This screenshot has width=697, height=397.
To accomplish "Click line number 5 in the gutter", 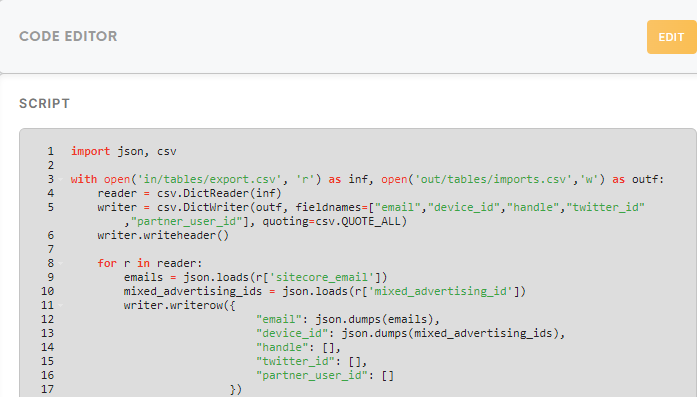I will (51, 208).
